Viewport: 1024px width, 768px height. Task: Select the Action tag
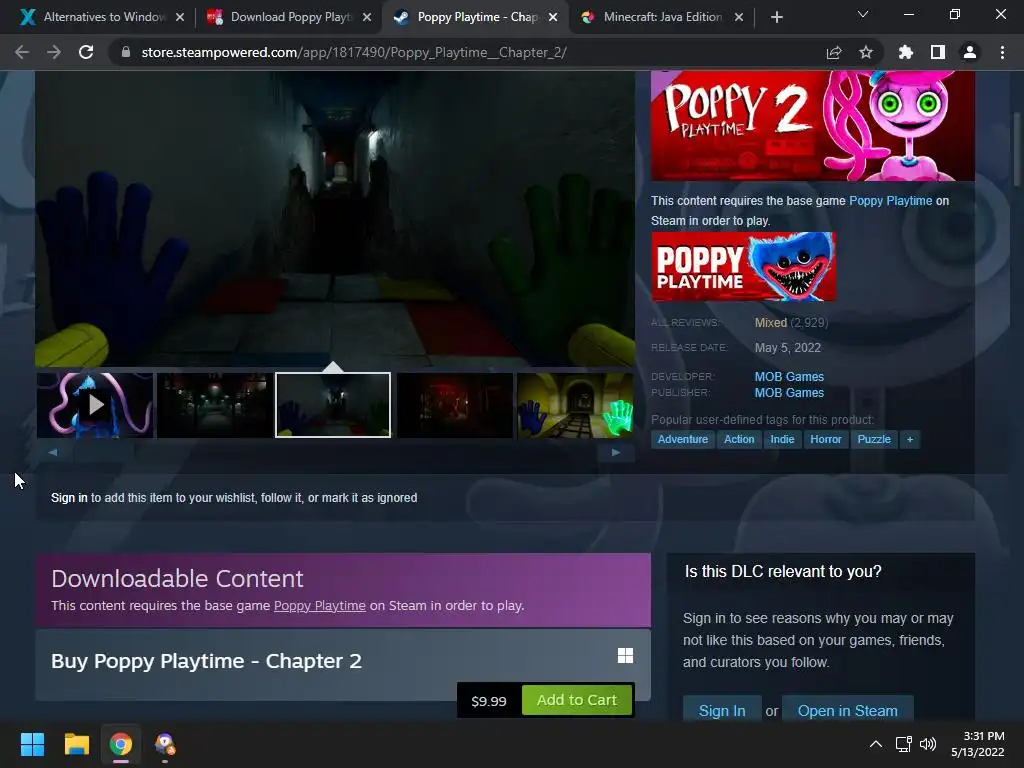(x=739, y=440)
